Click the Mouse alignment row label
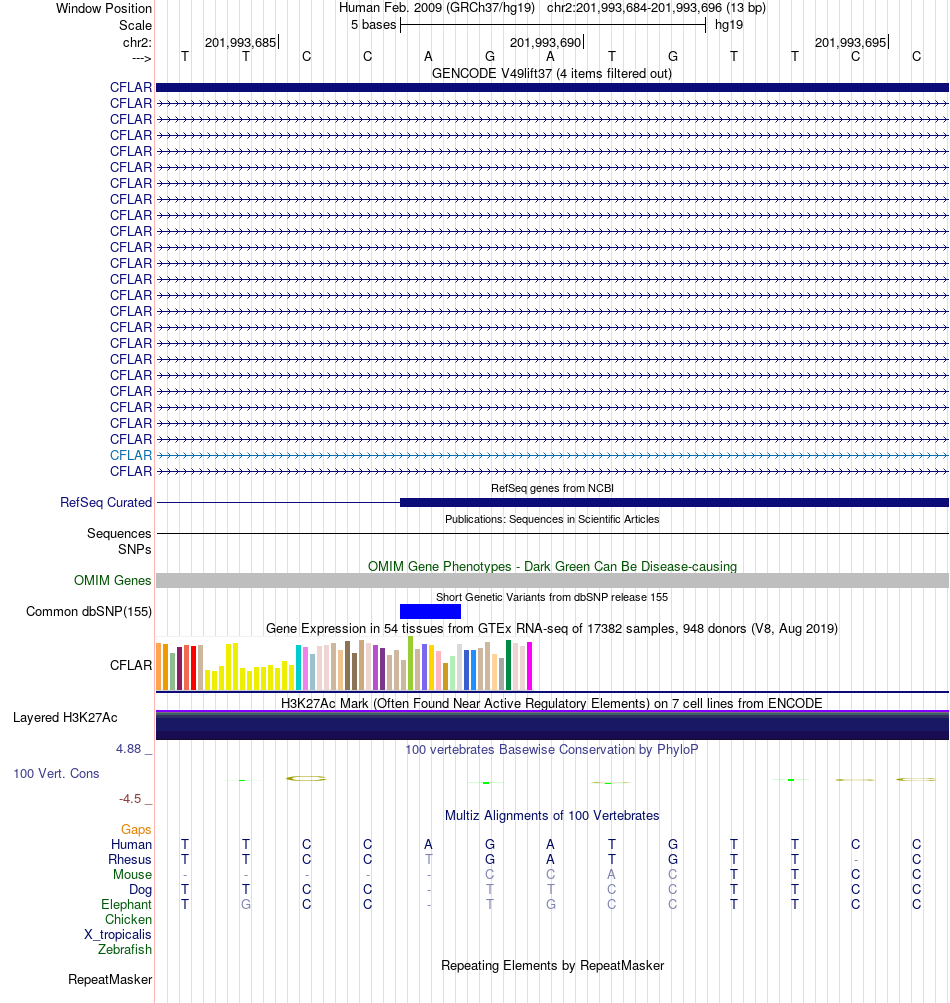Viewport: 950px width, 1003px height. pos(132,874)
